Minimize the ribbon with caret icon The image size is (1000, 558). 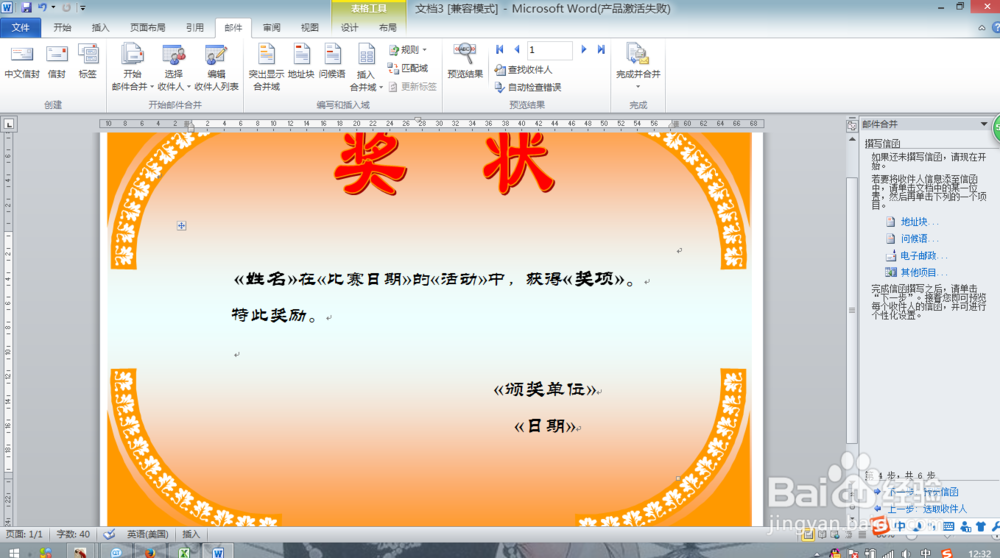pos(982,27)
